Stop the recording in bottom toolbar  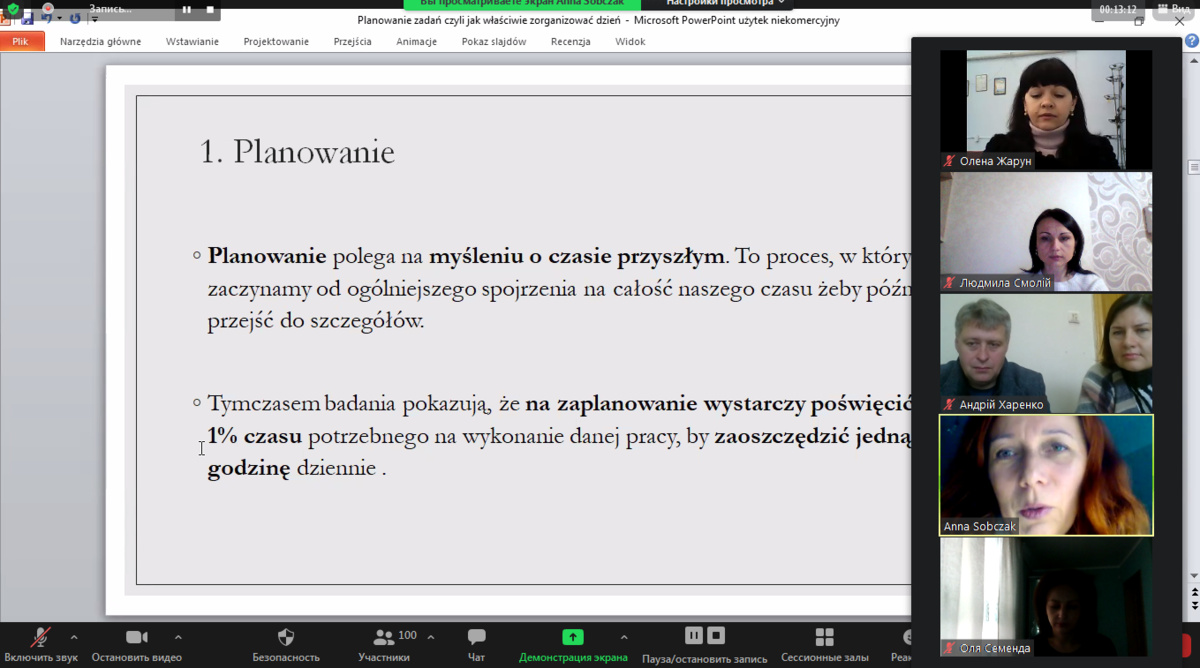point(716,635)
